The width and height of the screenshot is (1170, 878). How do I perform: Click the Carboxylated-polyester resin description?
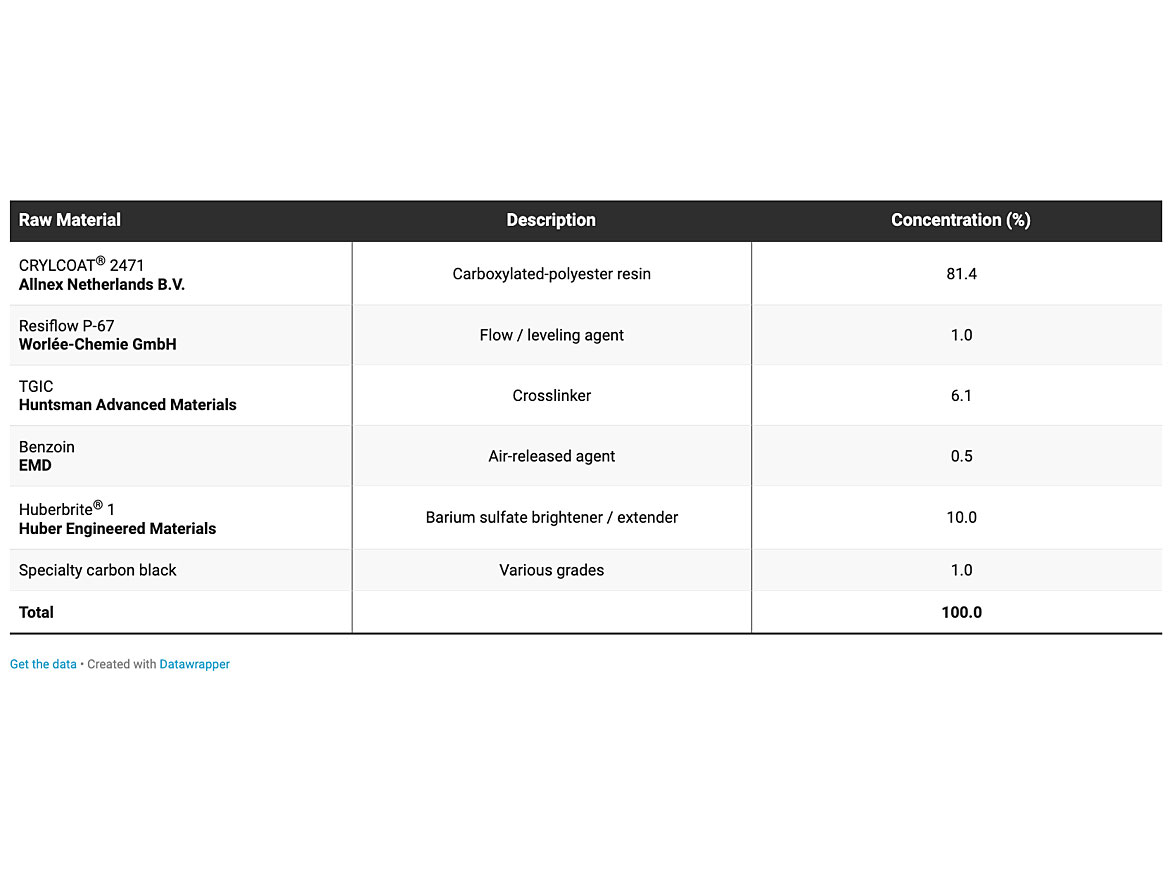pos(551,274)
